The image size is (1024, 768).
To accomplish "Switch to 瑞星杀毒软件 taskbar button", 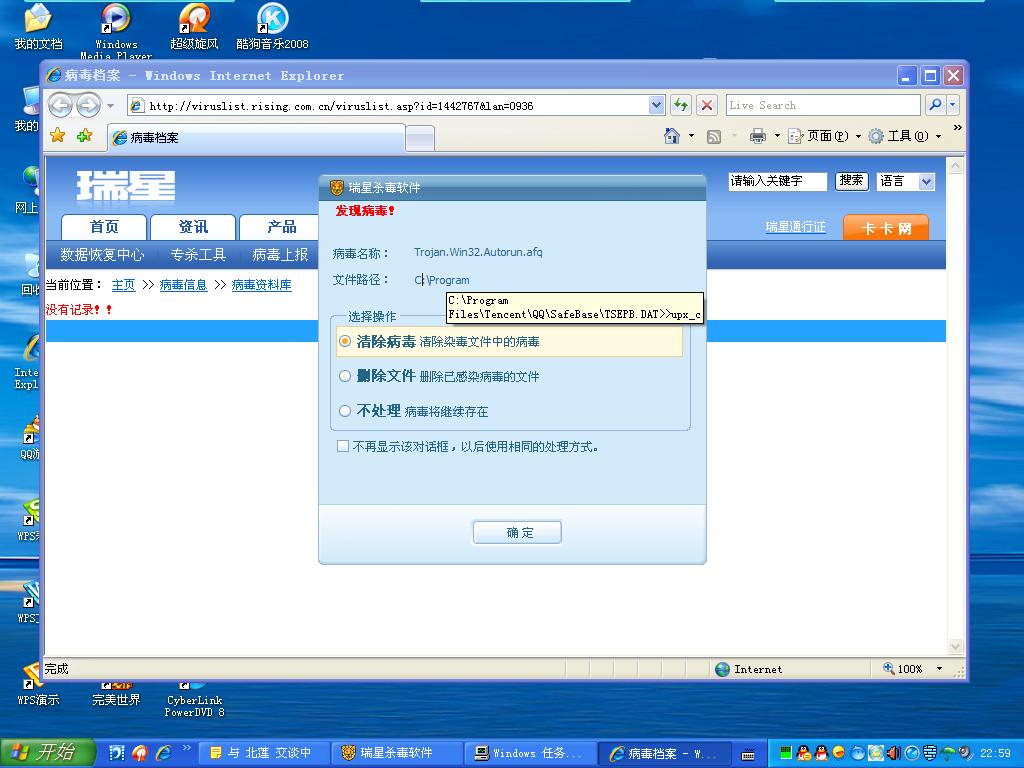I will [397, 753].
